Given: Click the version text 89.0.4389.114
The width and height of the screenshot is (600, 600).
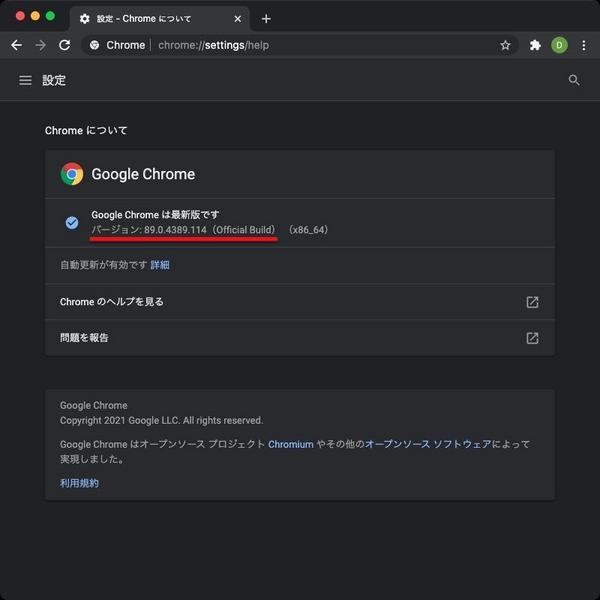Looking at the screenshot, I should (x=175, y=230).
